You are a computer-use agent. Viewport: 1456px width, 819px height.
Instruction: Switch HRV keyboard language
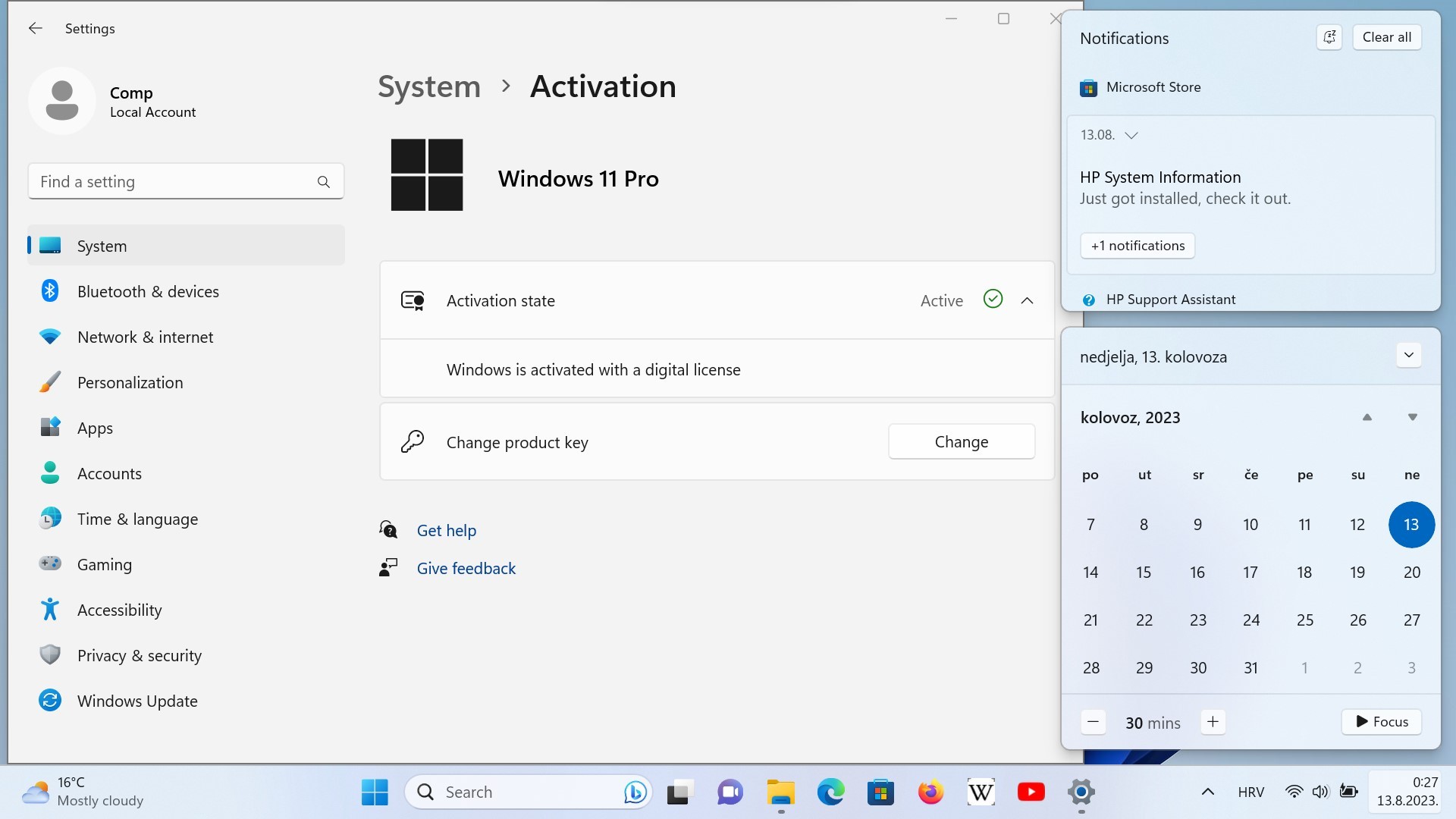[x=1251, y=792]
